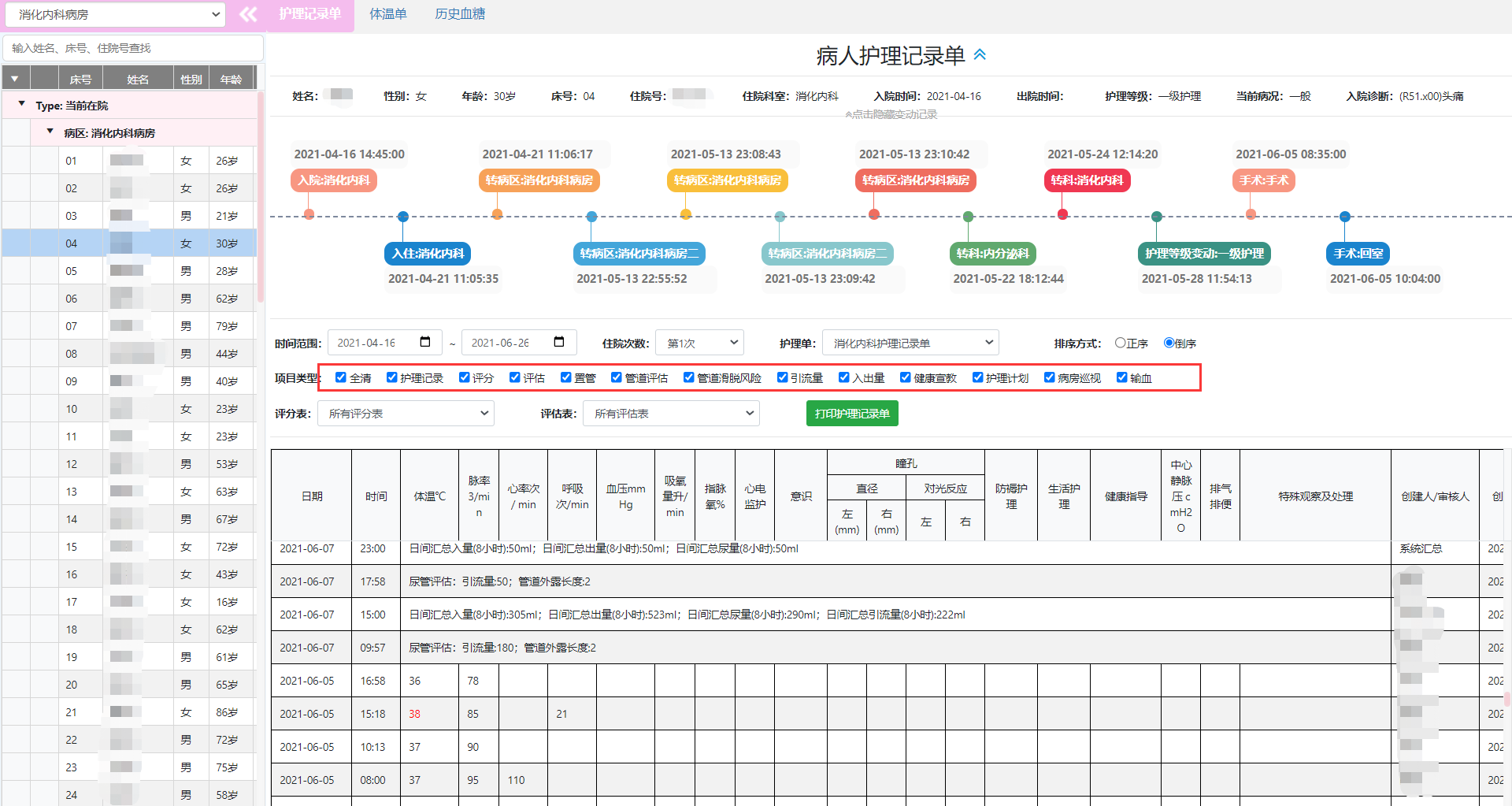The image size is (1512, 806).
Task: Click the collapse arrow beside 病人护理记录单 title
Action: tap(980, 54)
